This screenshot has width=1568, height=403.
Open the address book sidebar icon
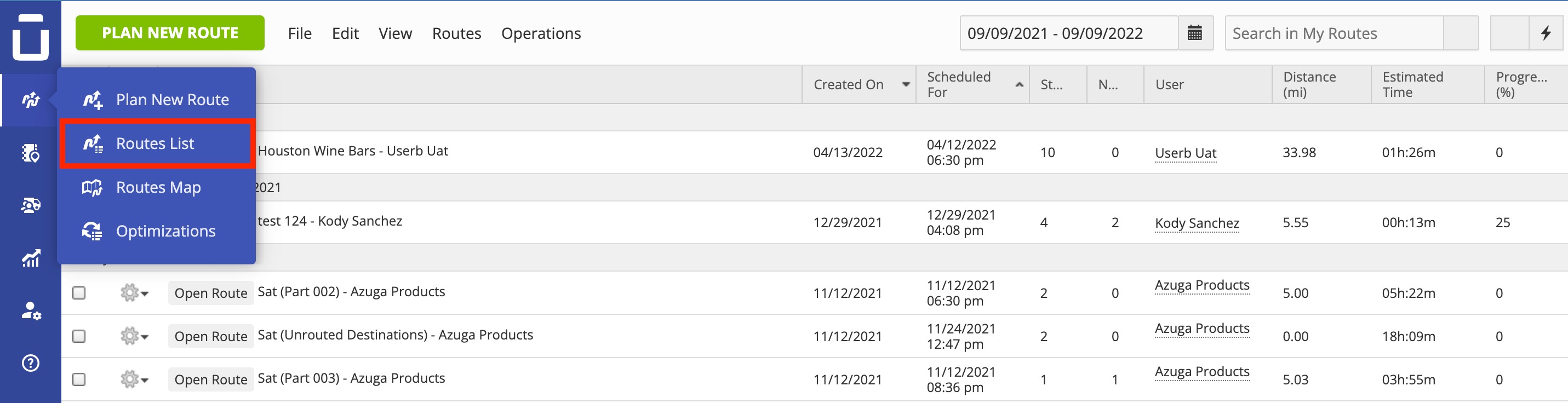coord(31,153)
